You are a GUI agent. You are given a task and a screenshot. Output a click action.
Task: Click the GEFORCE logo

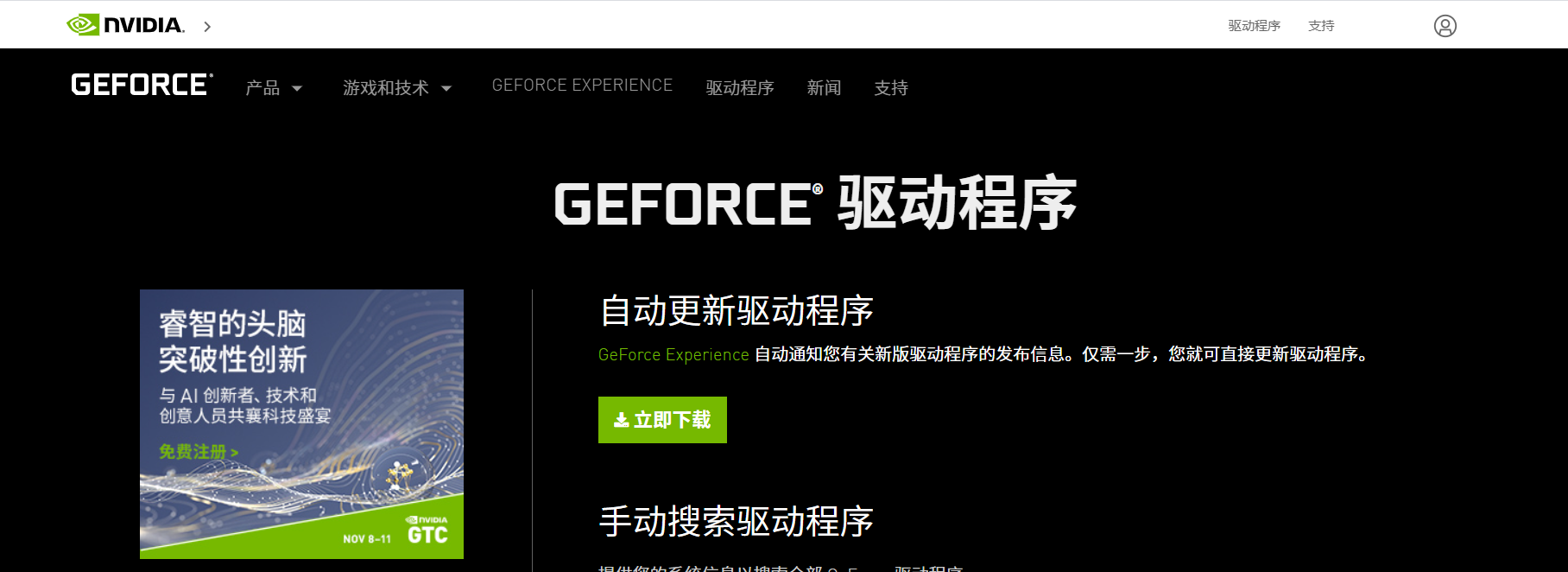[142, 85]
